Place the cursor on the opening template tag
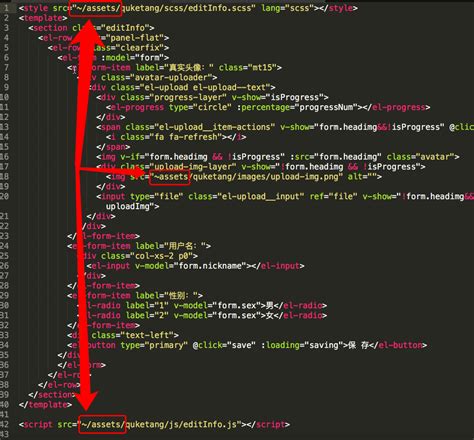 tap(43, 18)
